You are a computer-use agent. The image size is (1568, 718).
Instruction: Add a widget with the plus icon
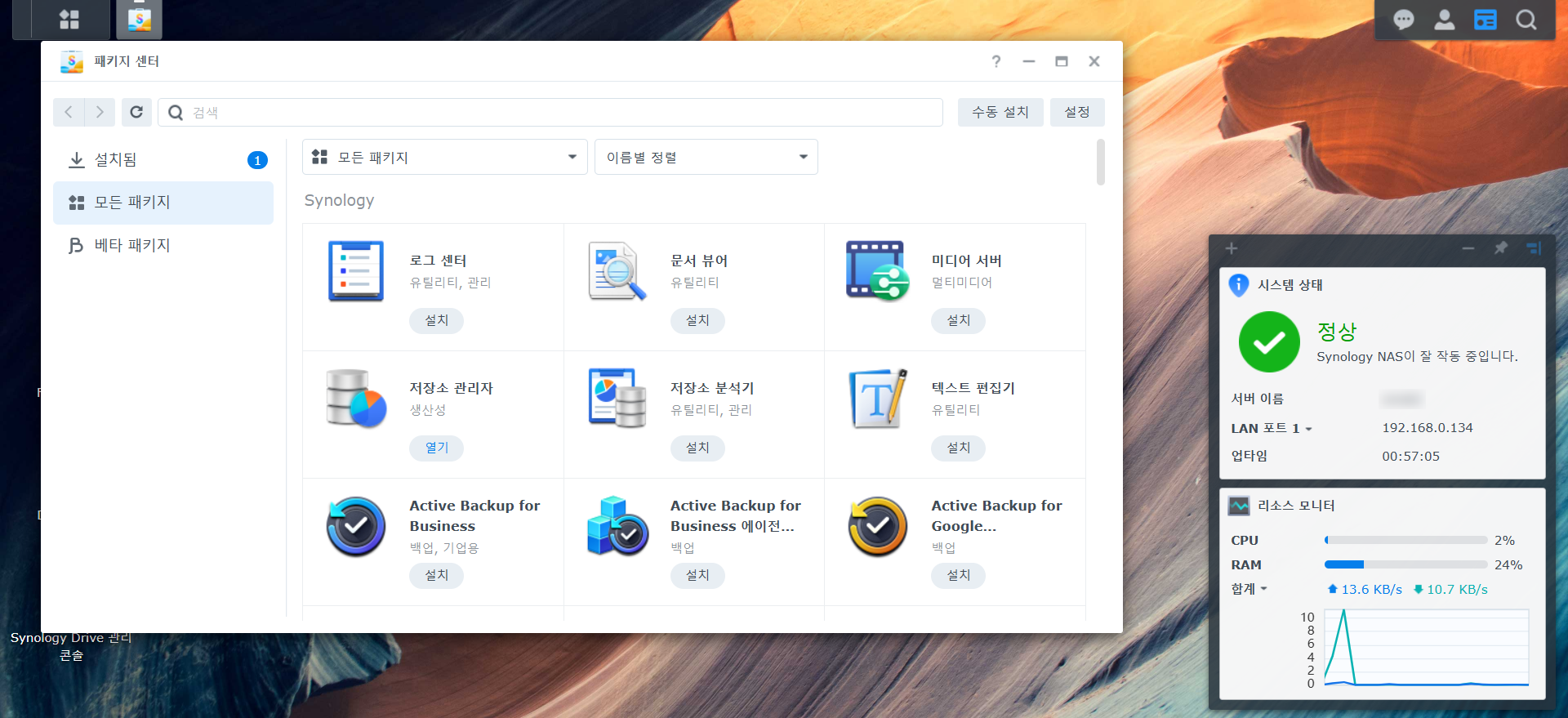1232,248
